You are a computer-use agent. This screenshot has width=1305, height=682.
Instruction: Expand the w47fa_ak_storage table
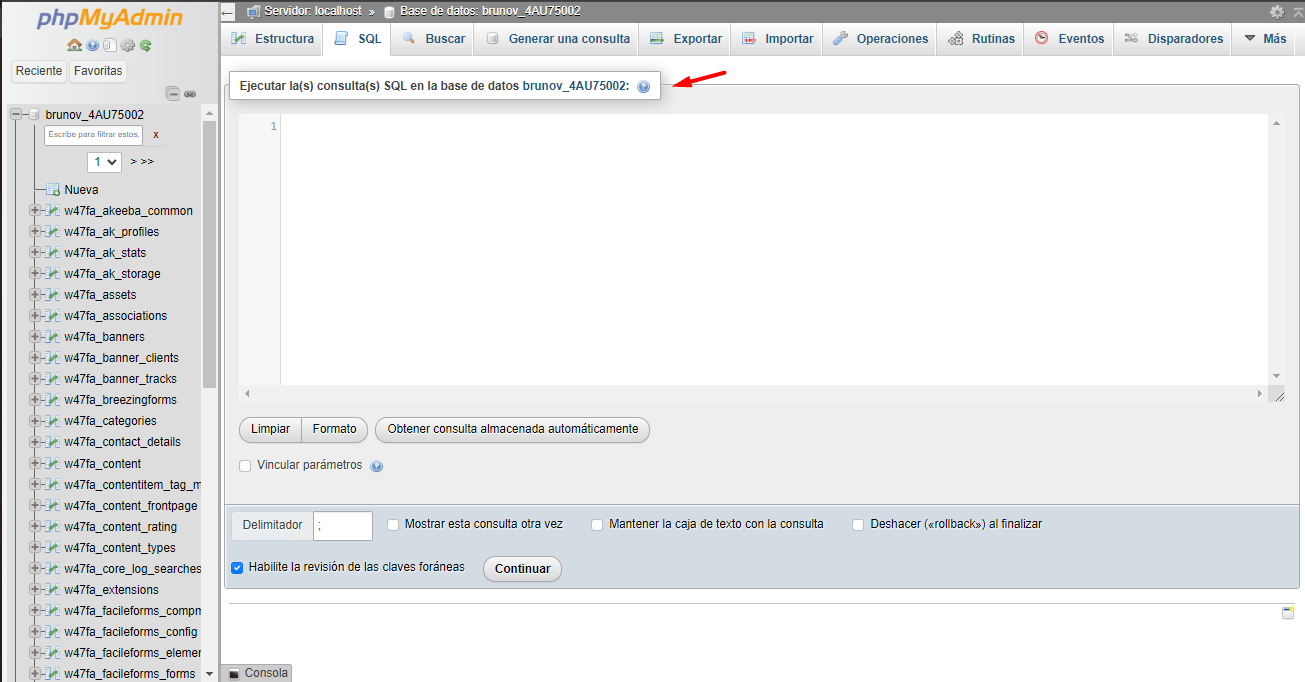[x=34, y=274]
